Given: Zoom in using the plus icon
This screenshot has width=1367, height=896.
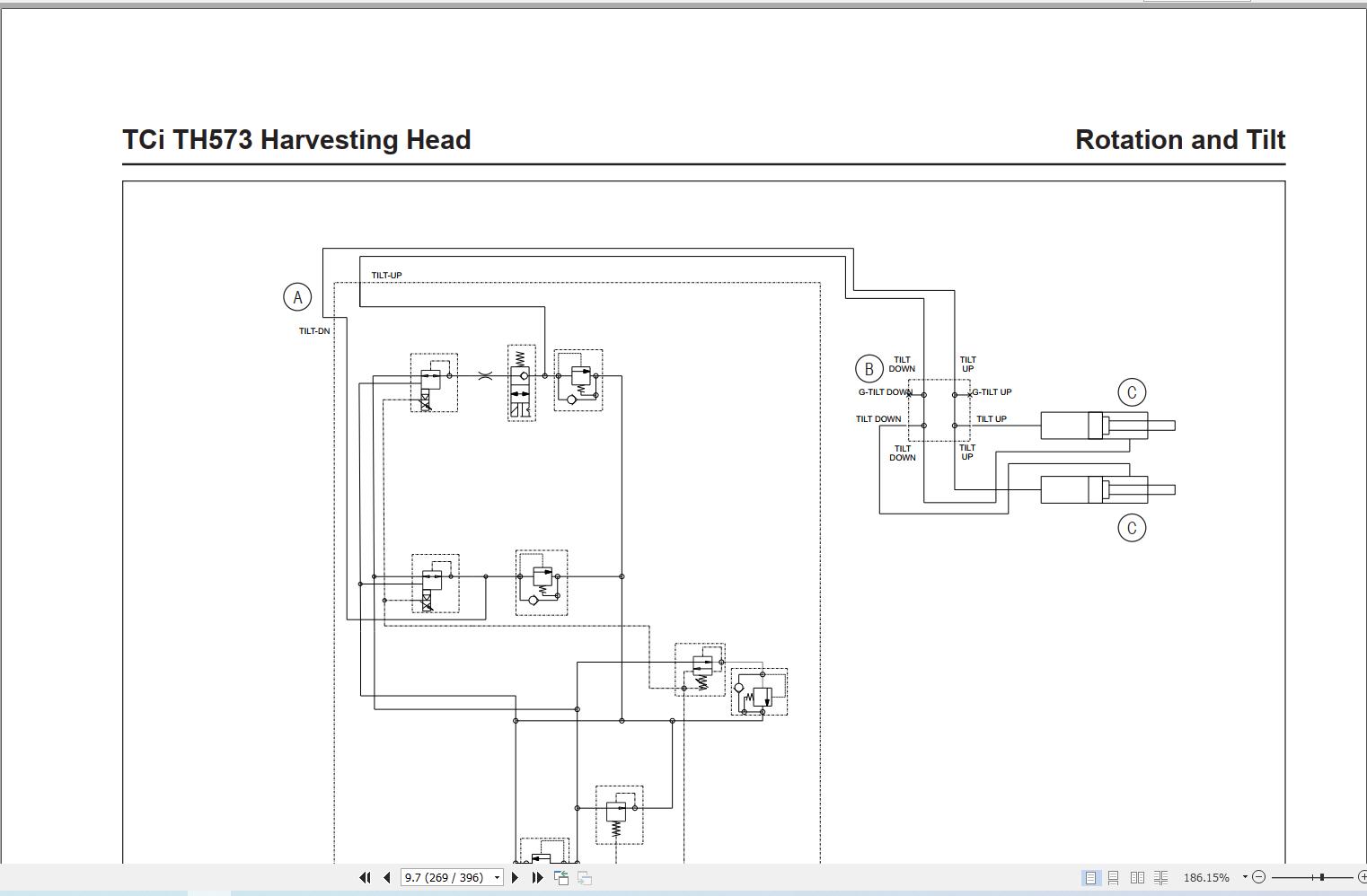Looking at the screenshot, I should tap(1362, 876).
